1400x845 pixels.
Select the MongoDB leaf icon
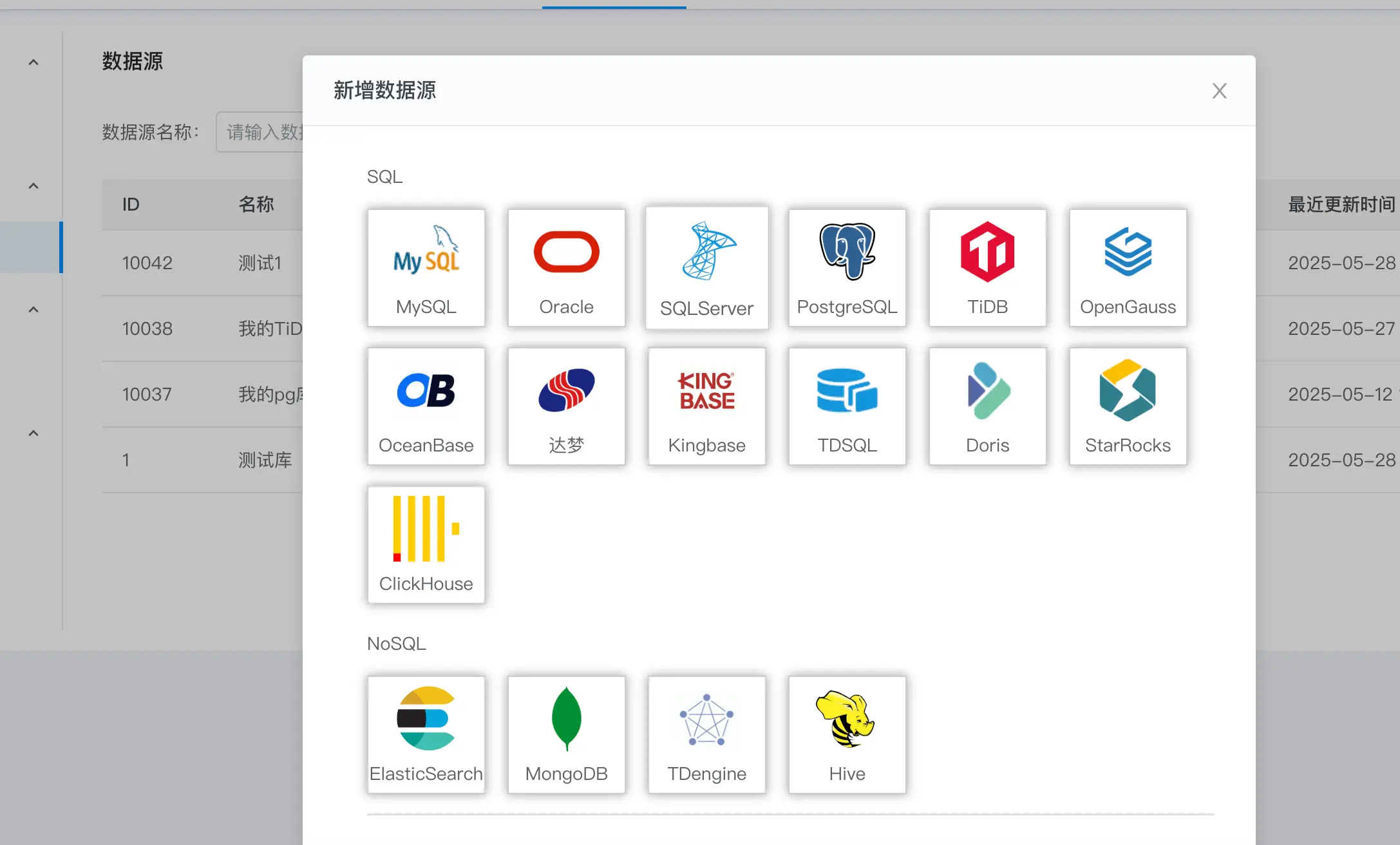point(566,735)
